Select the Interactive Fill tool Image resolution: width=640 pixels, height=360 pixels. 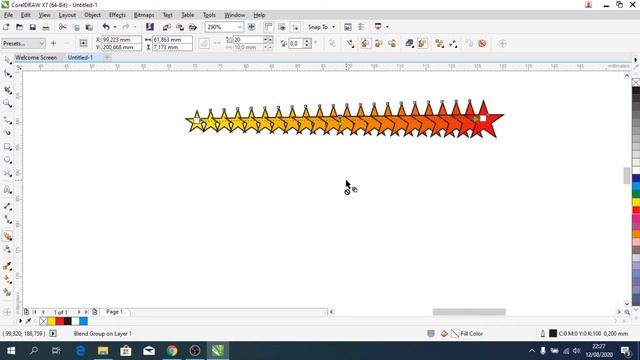point(7,280)
